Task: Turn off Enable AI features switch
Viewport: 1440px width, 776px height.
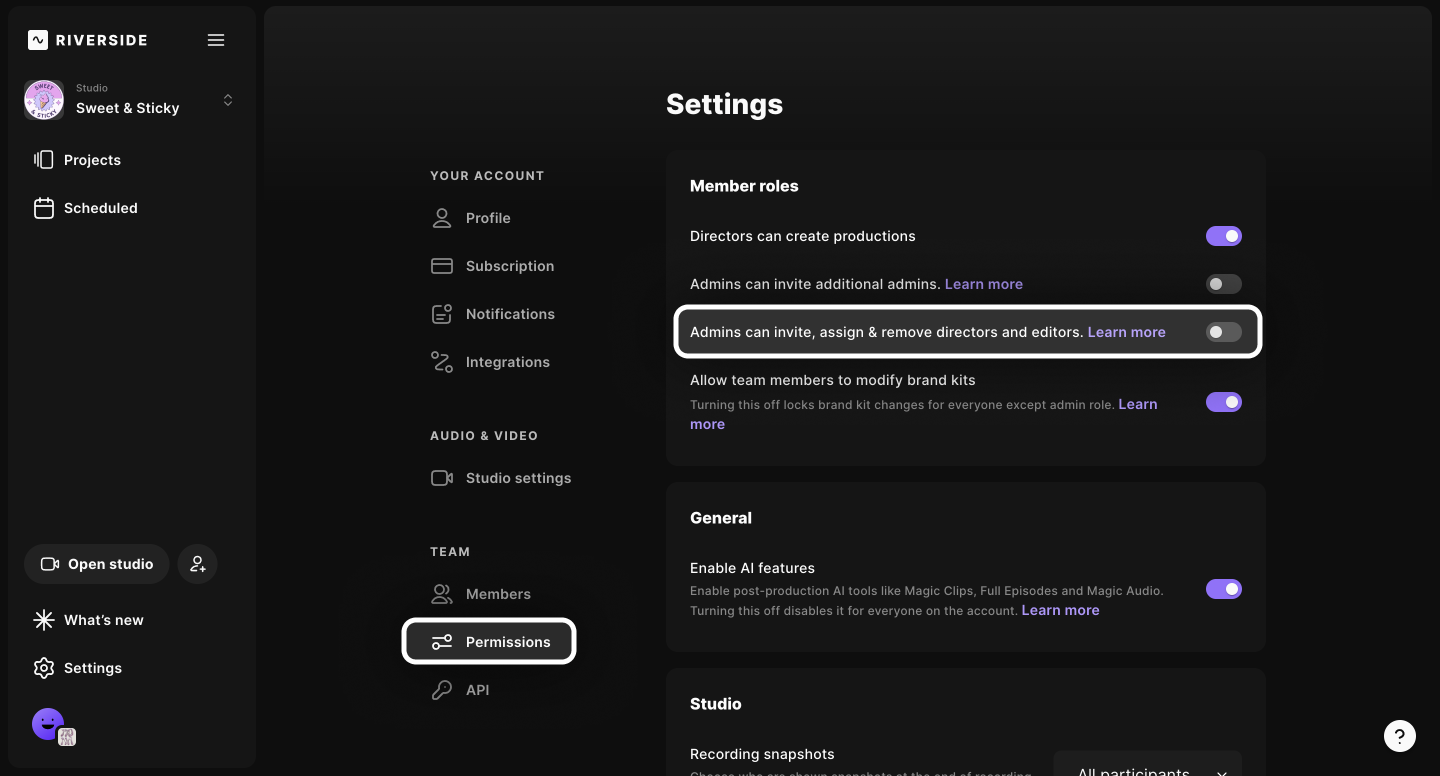Action: coord(1223,589)
